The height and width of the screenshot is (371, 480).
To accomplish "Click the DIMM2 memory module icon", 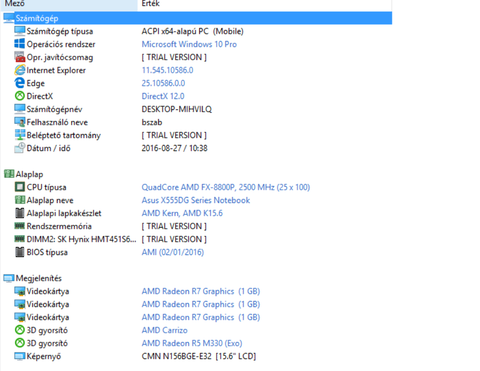I will 20,239.
